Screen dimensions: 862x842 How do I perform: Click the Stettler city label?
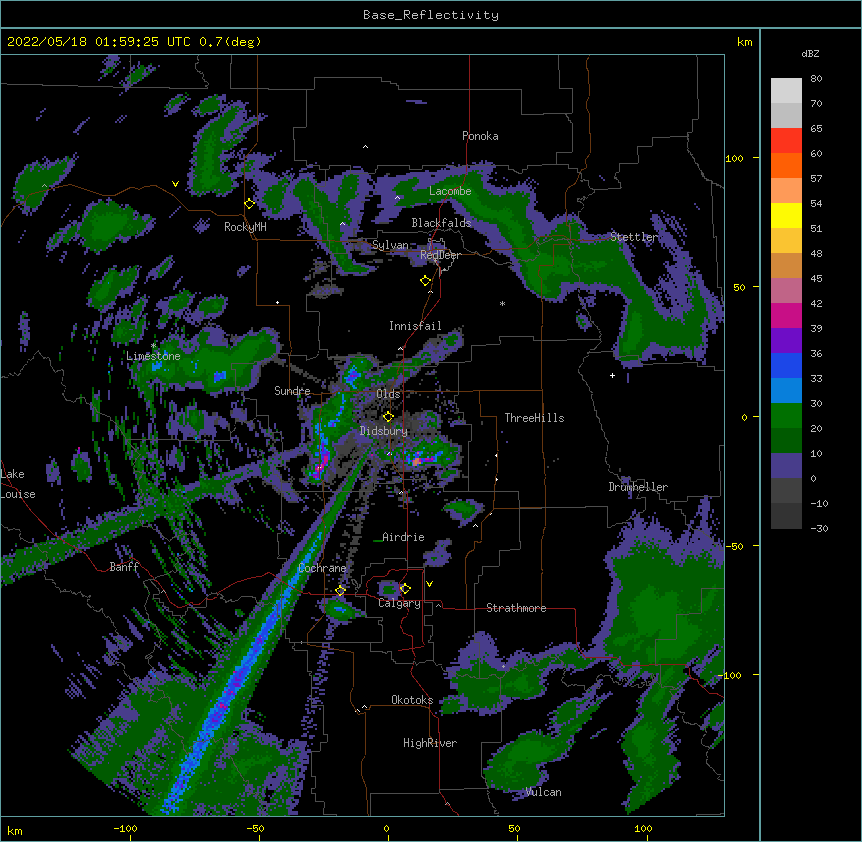click(634, 237)
